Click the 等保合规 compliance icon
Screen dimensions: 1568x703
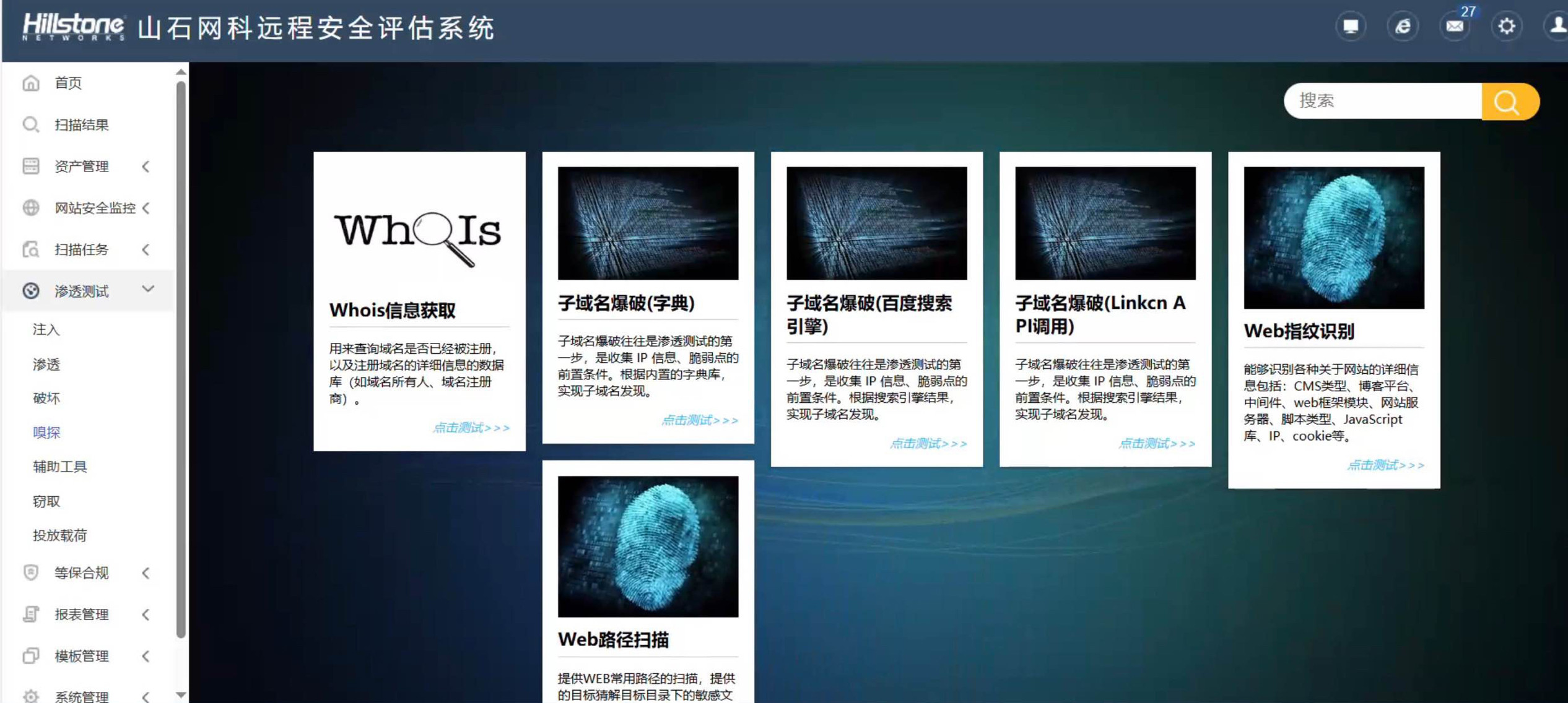pyautogui.click(x=31, y=573)
